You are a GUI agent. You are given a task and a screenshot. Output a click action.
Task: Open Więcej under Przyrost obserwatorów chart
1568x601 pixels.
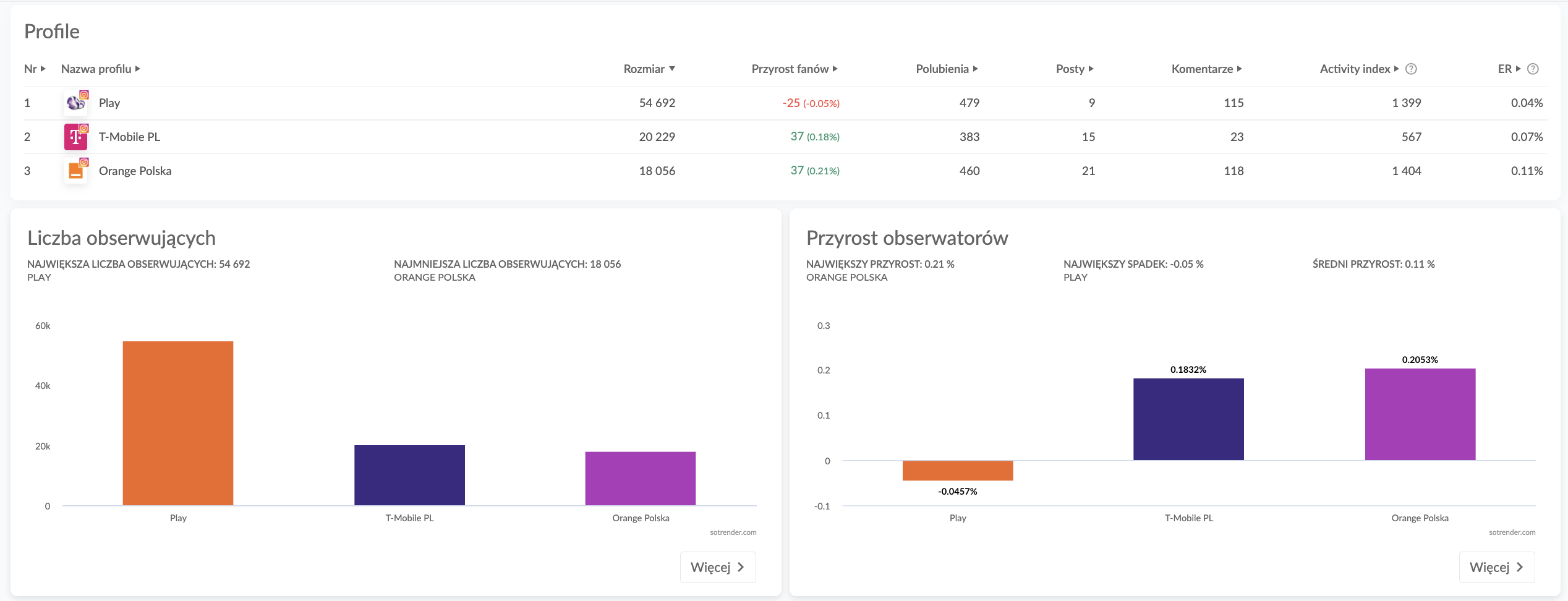point(1496,567)
